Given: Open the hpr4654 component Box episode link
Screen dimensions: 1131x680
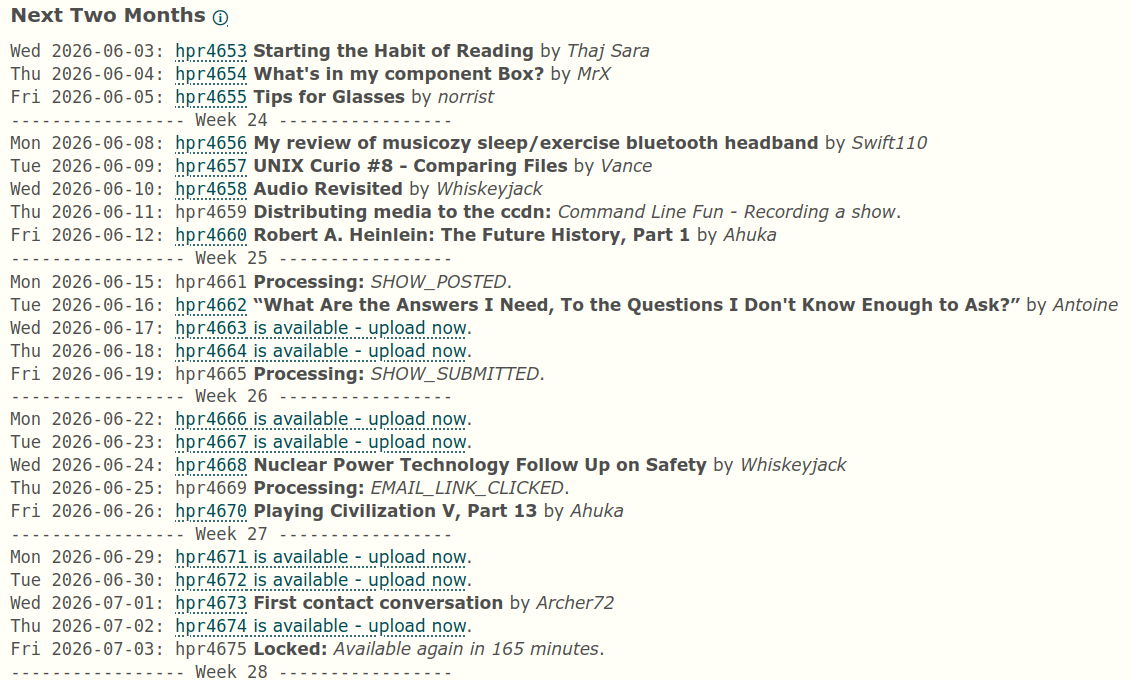Looking at the screenshot, I should (x=211, y=74).
